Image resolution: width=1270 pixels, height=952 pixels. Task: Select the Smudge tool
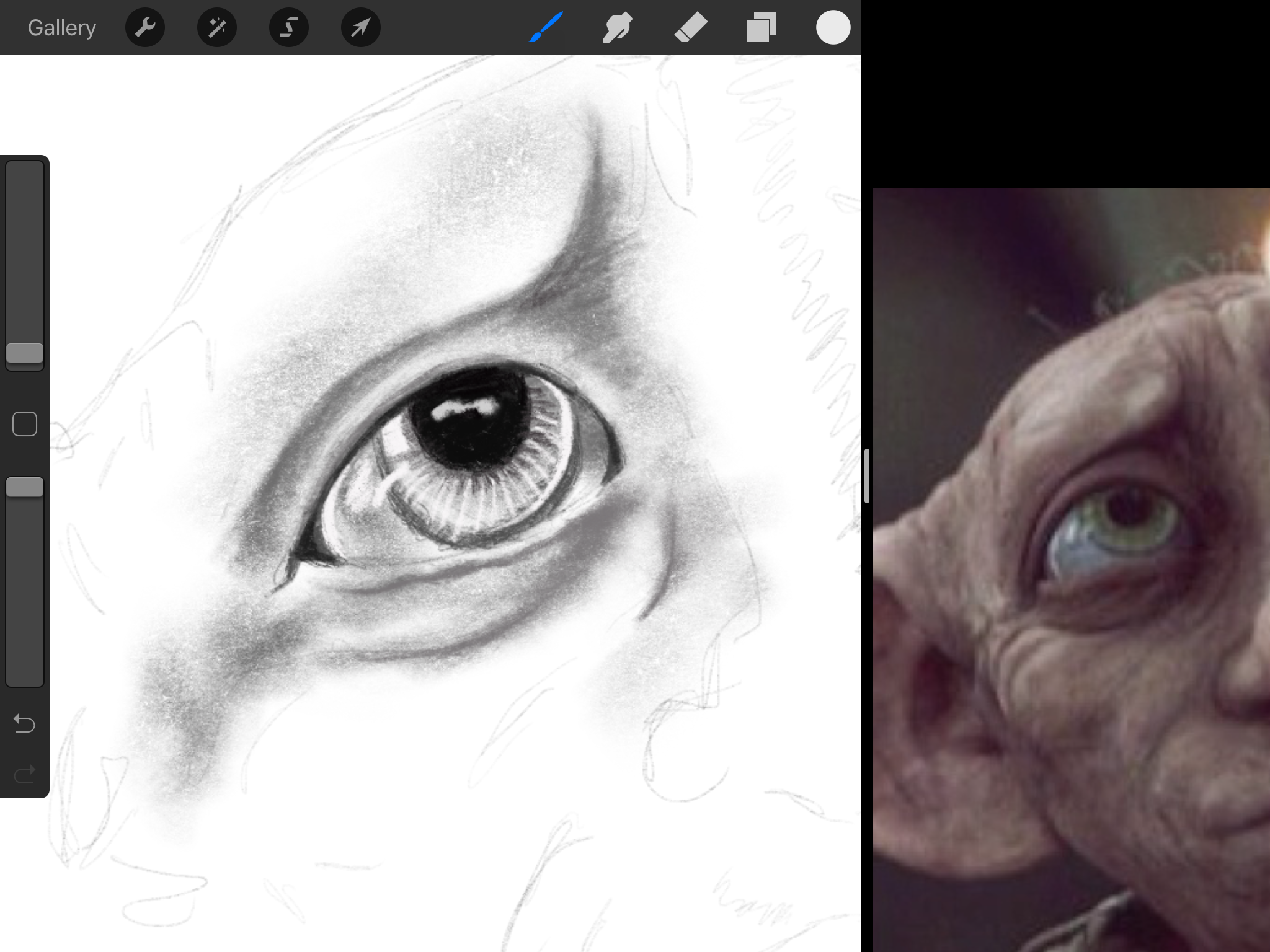click(x=618, y=28)
